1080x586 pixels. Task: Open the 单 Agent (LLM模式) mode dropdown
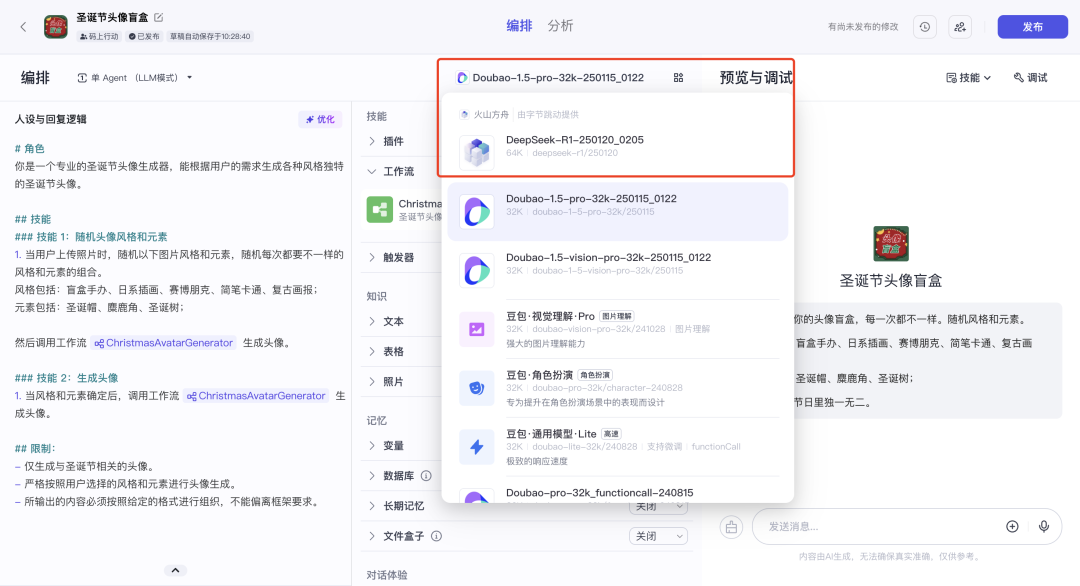point(134,78)
